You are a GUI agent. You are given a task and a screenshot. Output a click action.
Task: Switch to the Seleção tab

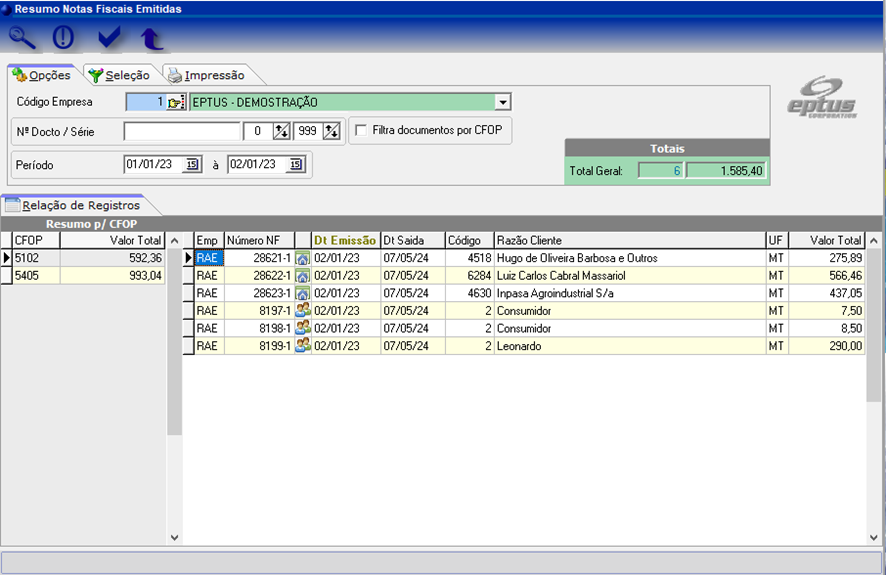point(119,75)
